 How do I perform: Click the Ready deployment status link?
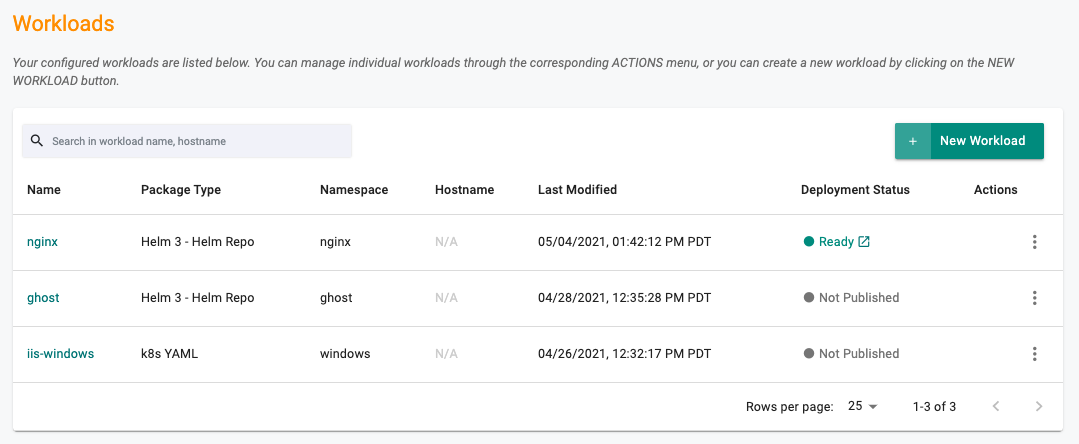point(836,242)
